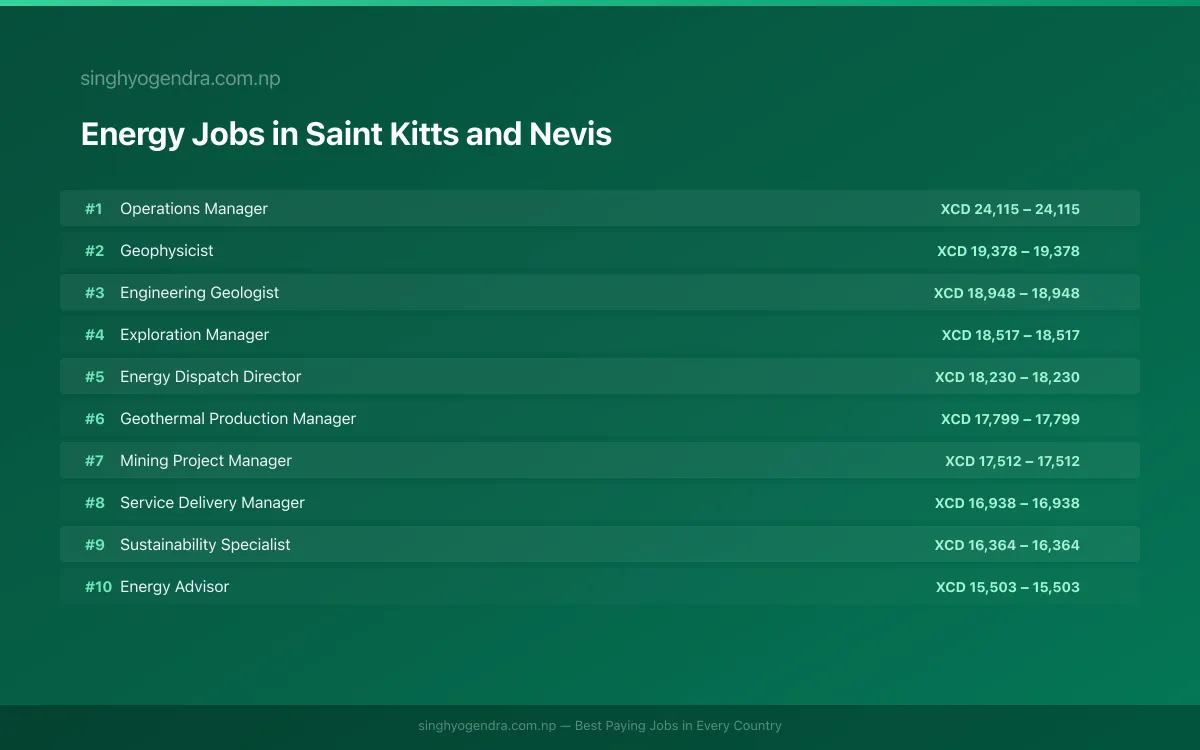This screenshot has width=1200, height=750.
Task: Click the '#1' rank number
Action: [x=93, y=209]
